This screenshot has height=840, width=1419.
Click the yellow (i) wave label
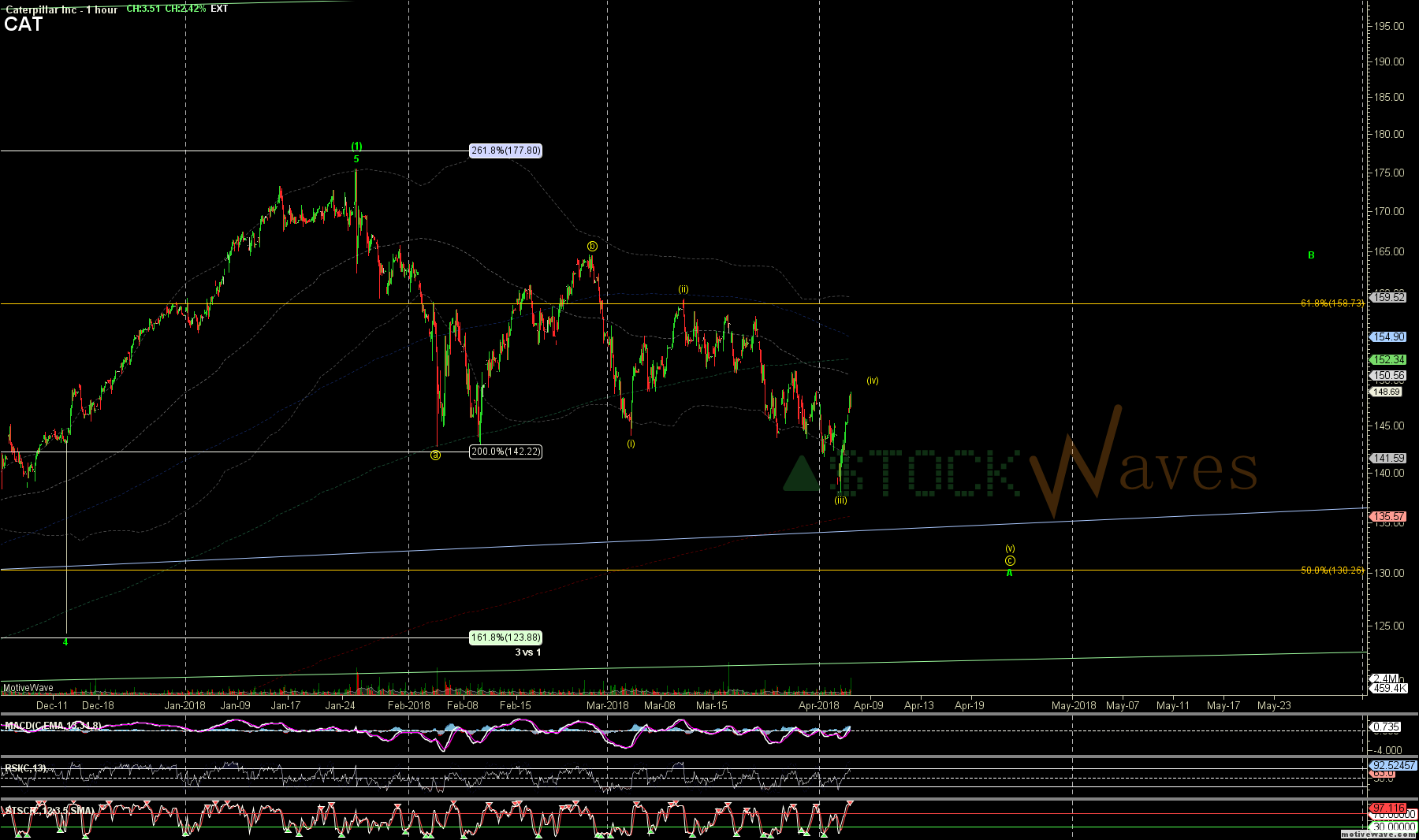pos(631,444)
